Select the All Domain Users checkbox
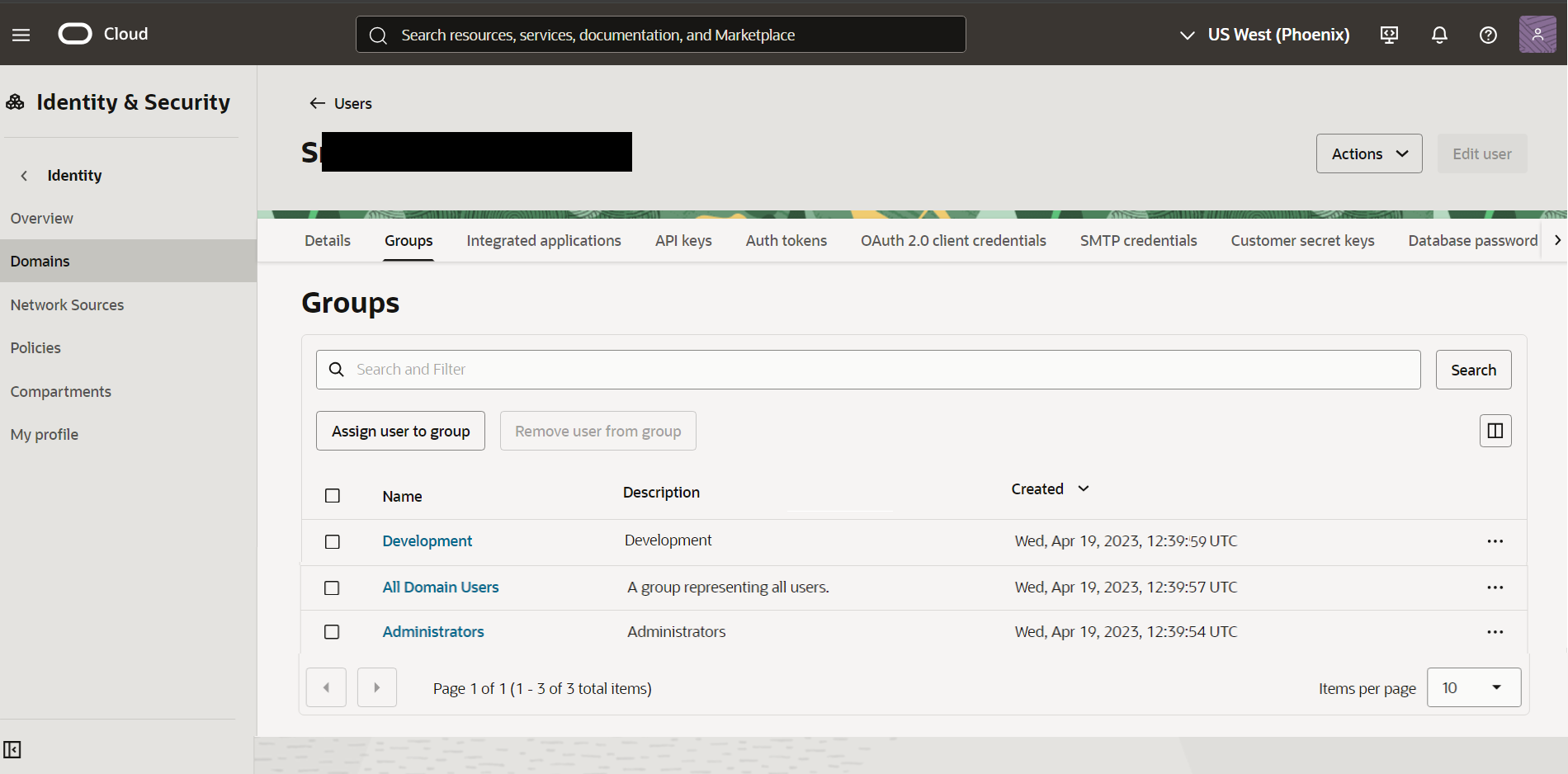The width and height of the screenshot is (1568, 774). click(x=332, y=588)
